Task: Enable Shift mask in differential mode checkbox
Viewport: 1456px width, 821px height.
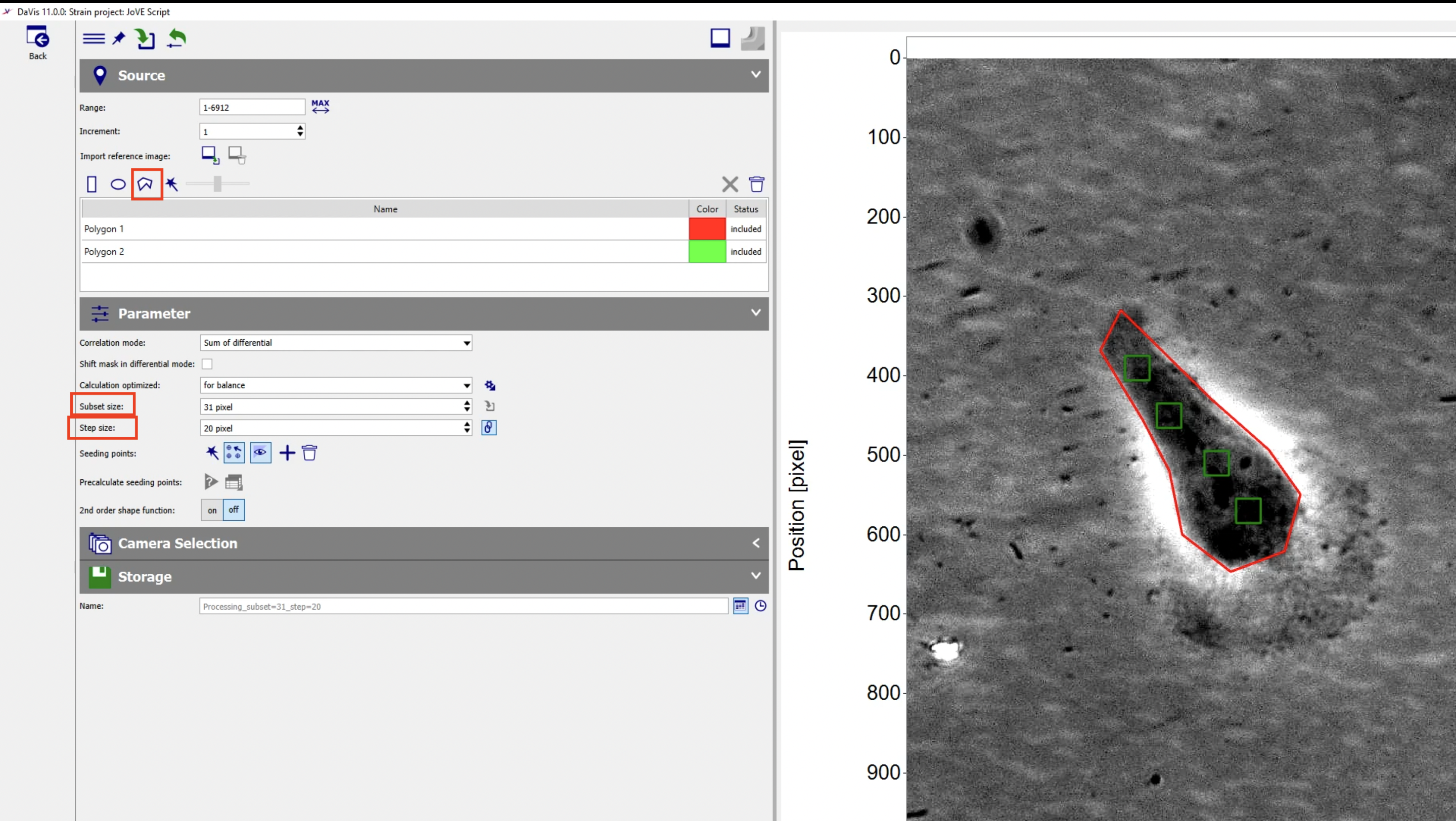Action: click(207, 364)
